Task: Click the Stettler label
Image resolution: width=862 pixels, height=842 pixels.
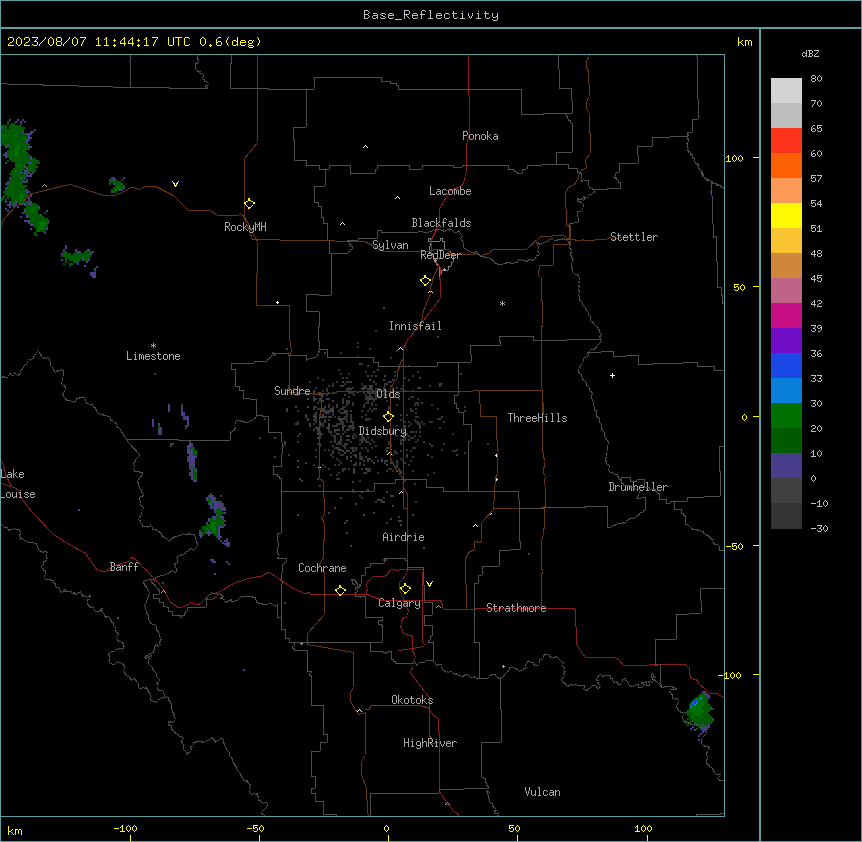Action: pyautogui.click(x=633, y=237)
